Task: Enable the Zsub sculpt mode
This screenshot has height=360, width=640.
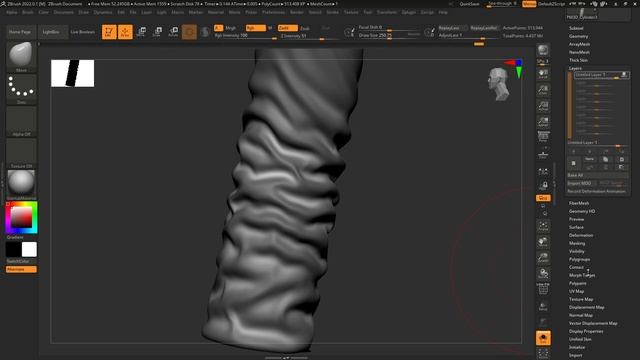Action: (x=304, y=28)
